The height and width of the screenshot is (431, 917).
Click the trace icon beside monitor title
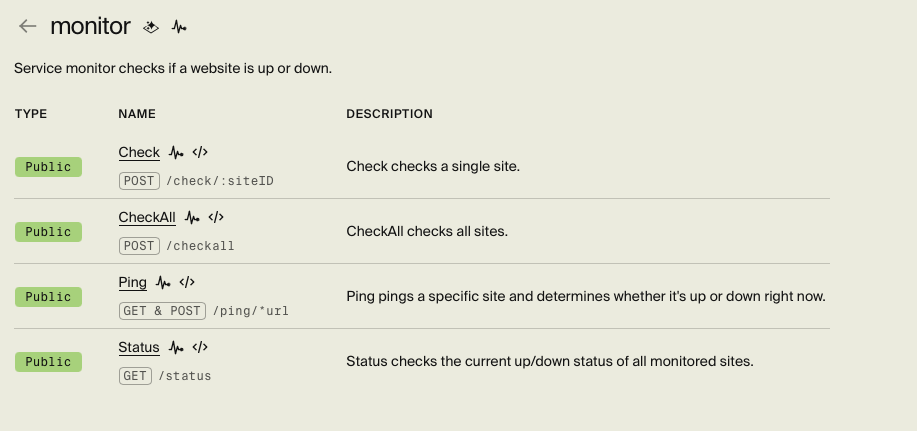pos(179,27)
